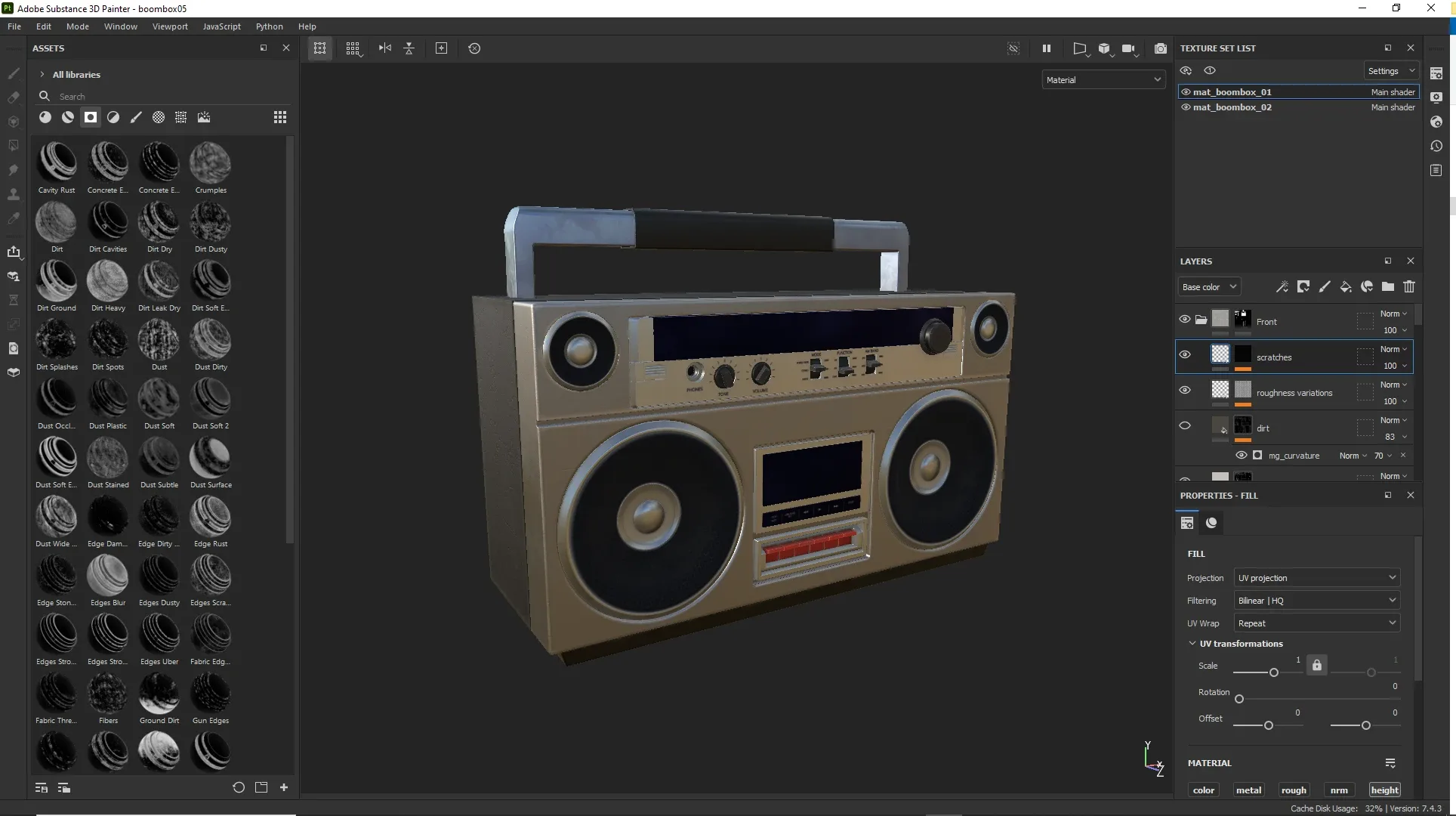
Task: Open the File menu in menubar
Action: tap(13, 25)
